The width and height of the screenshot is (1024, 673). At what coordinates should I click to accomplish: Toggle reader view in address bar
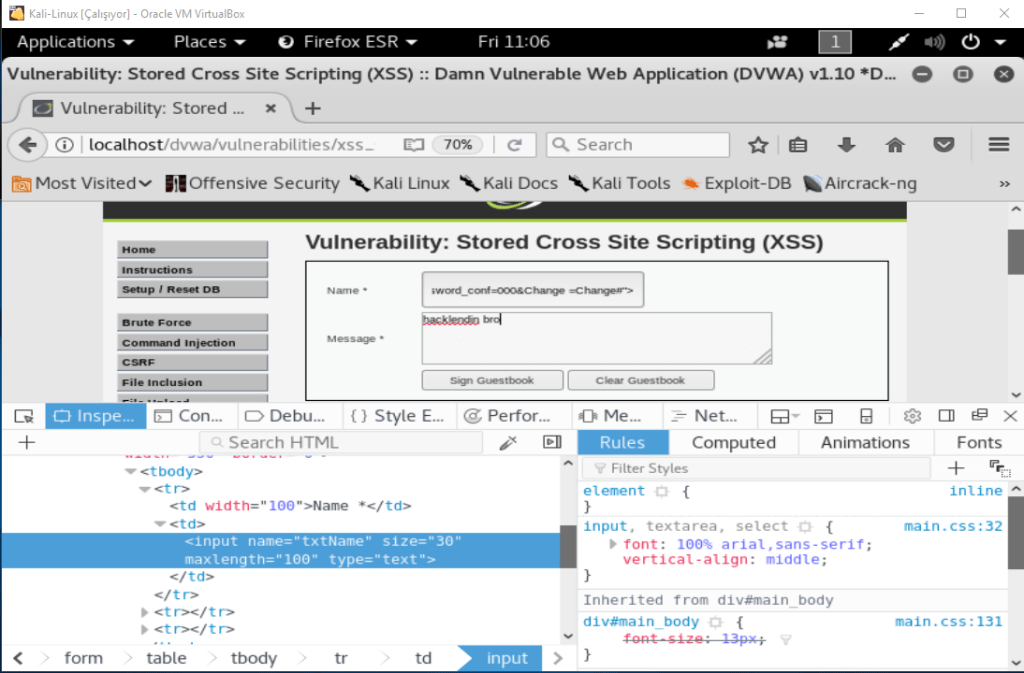(x=413, y=145)
